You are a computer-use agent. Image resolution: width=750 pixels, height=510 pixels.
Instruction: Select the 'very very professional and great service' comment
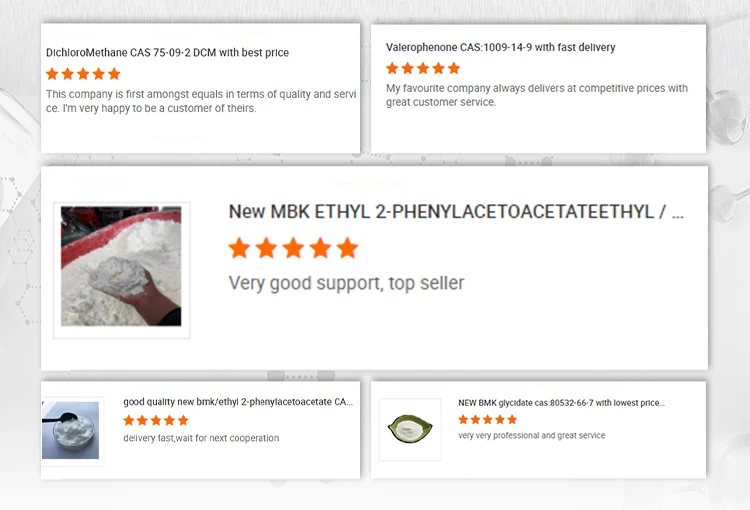pos(531,435)
